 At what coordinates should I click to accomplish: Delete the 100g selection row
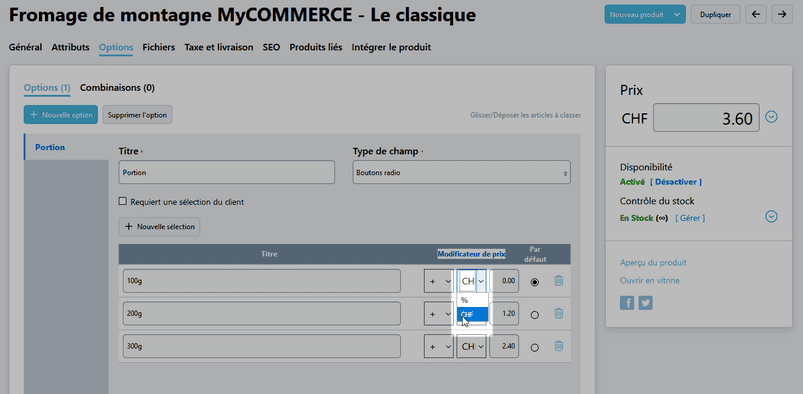click(x=559, y=281)
